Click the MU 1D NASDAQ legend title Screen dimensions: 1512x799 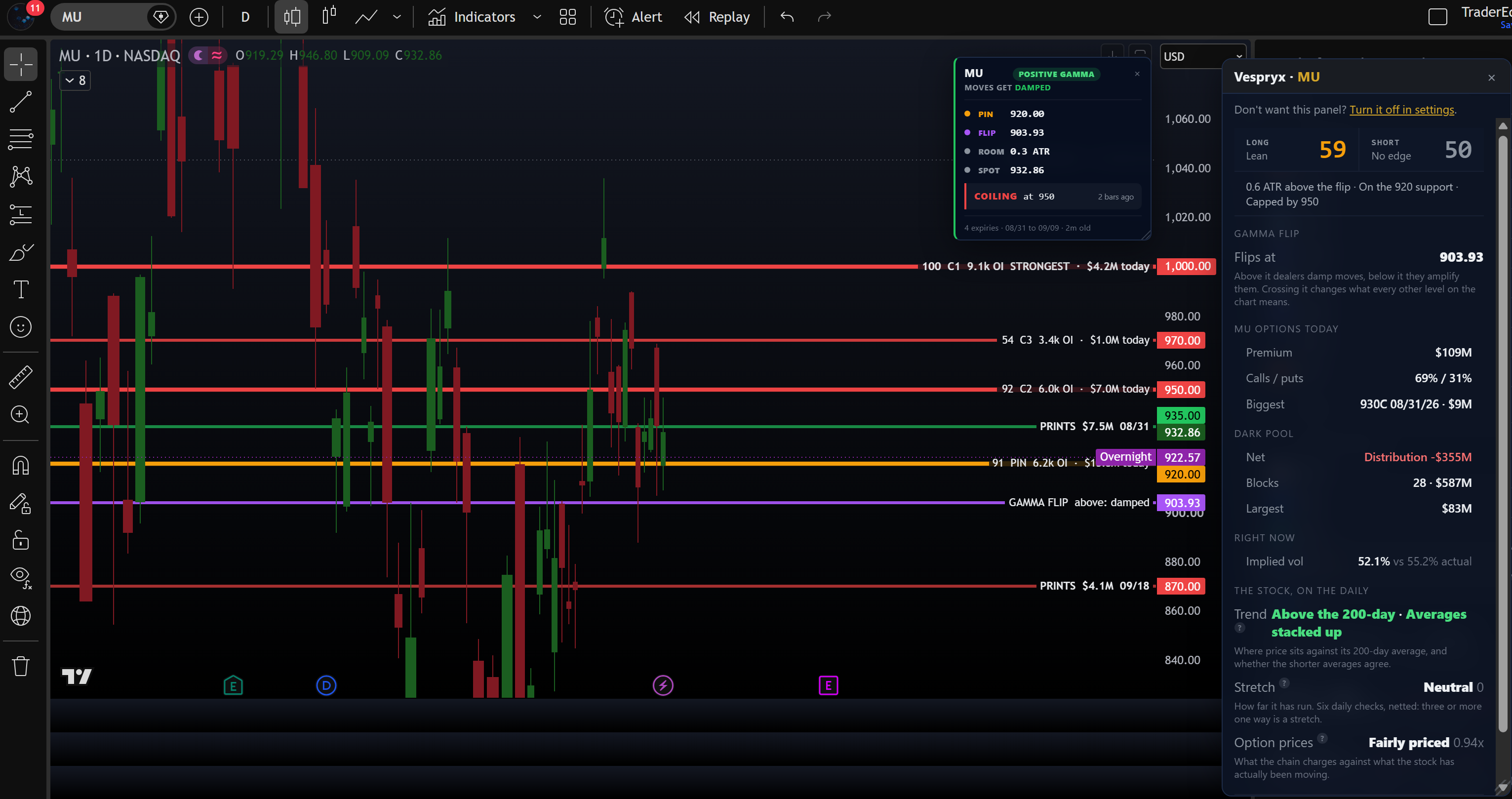click(119, 55)
